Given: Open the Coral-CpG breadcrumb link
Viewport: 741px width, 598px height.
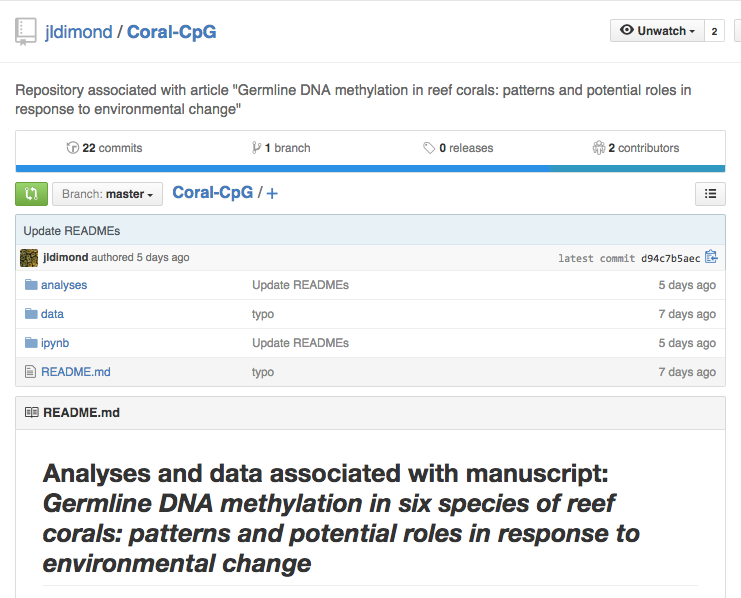Looking at the screenshot, I should (x=213, y=192).
